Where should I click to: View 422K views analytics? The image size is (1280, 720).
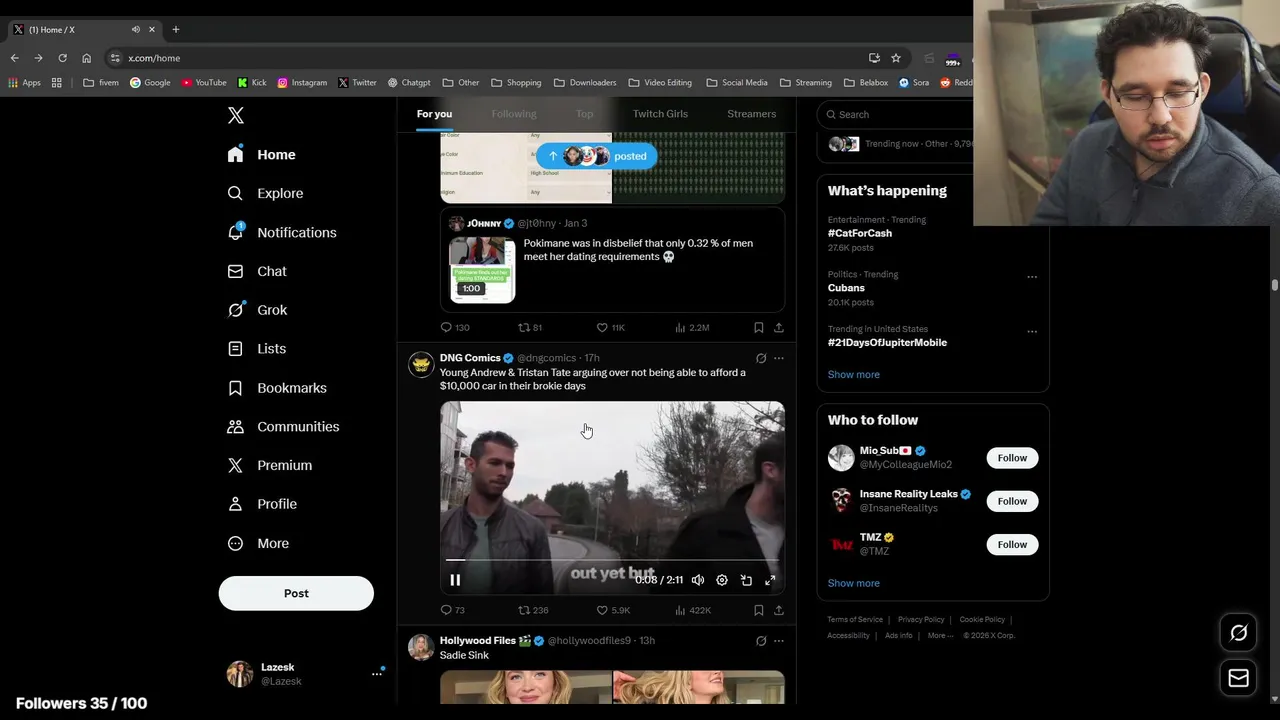tap(693, 610)
